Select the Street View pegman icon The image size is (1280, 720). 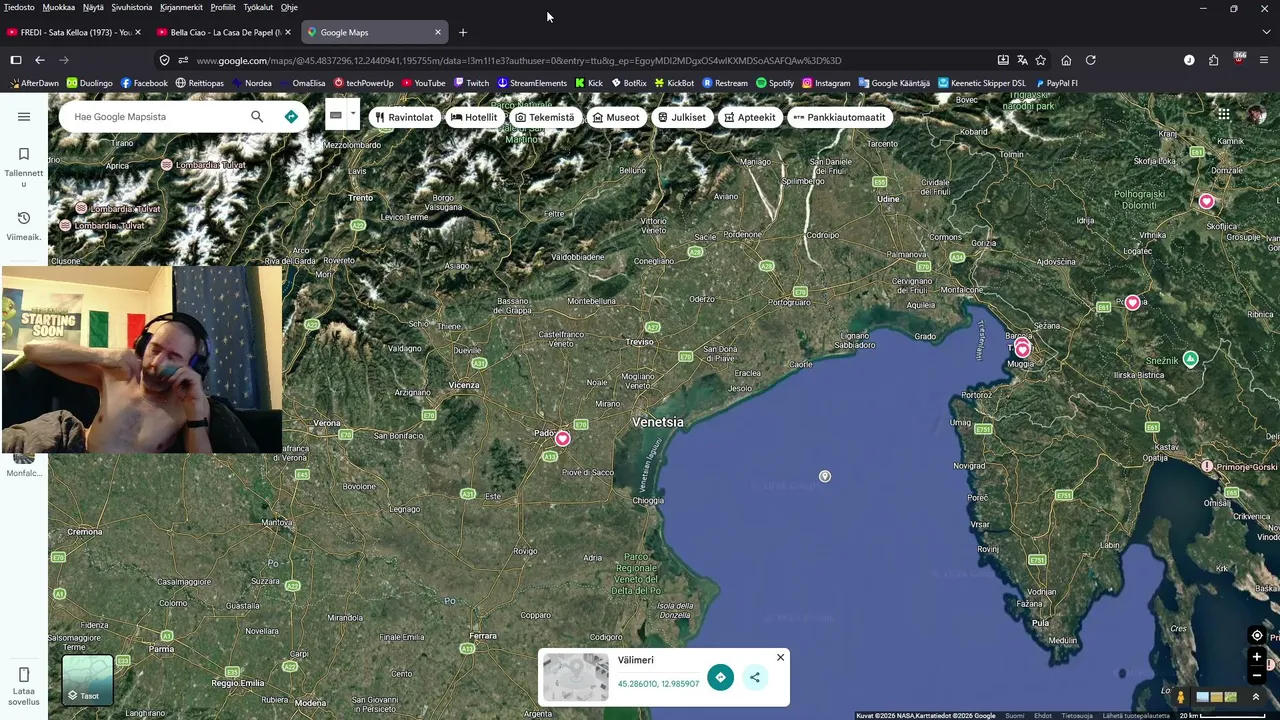coord(1181,697)
